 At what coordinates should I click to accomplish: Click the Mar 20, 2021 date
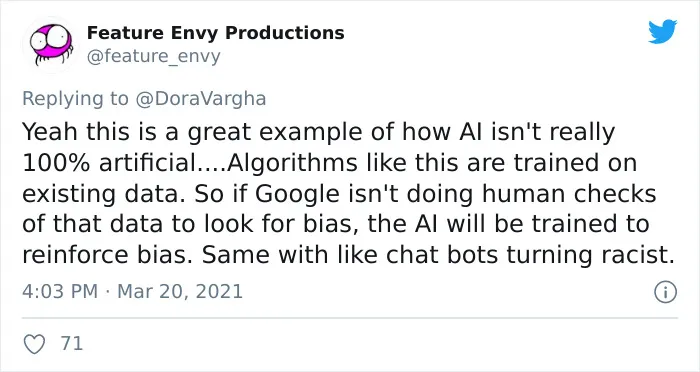pos(180,292)
